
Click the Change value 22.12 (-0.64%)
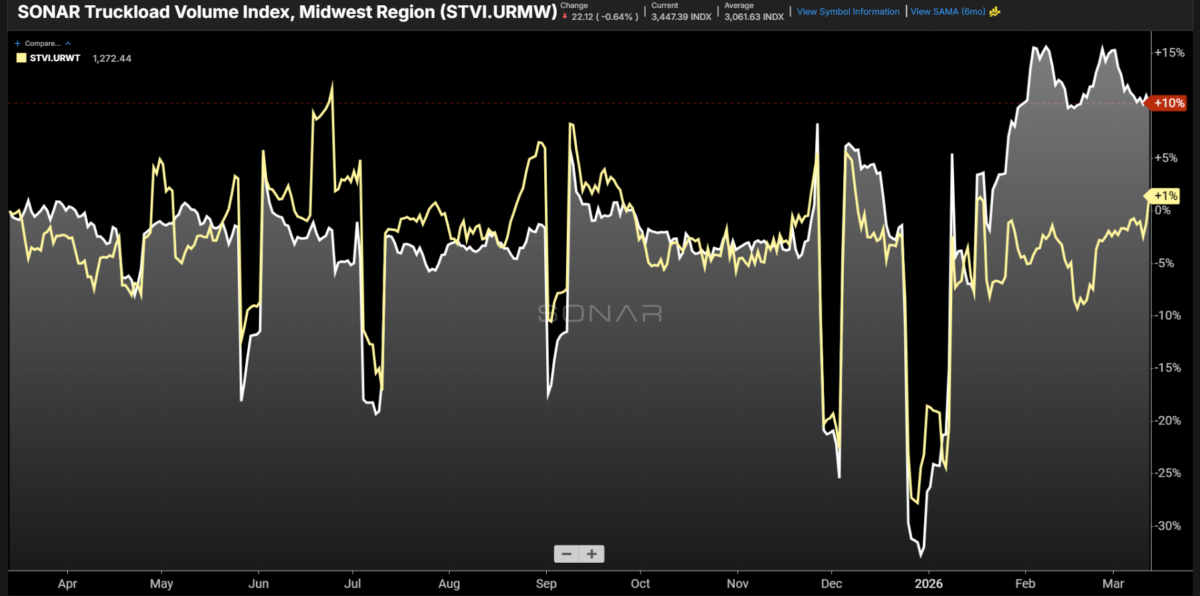coord(604,17)
